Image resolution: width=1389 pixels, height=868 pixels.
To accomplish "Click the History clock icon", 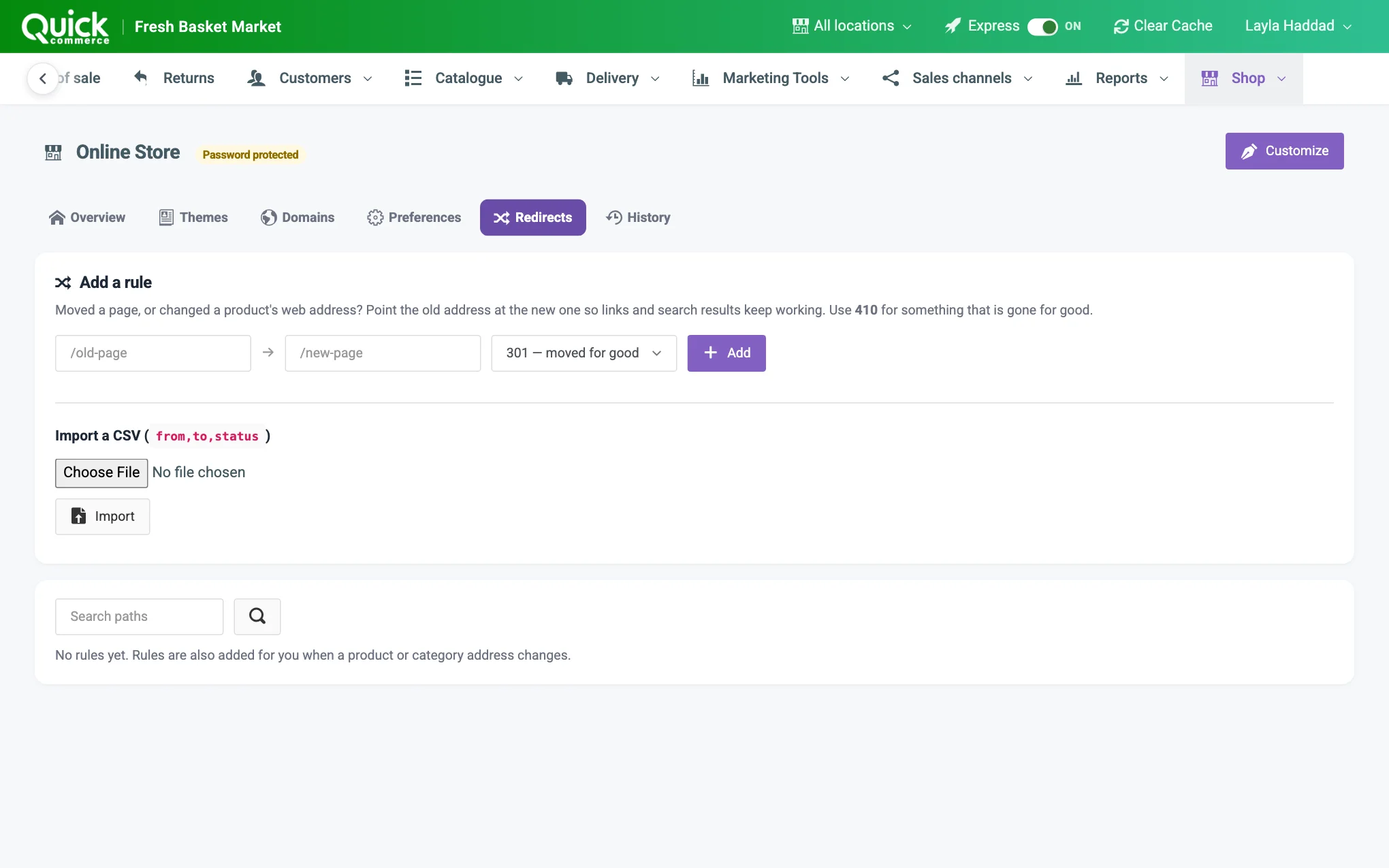I will point(614,217).
